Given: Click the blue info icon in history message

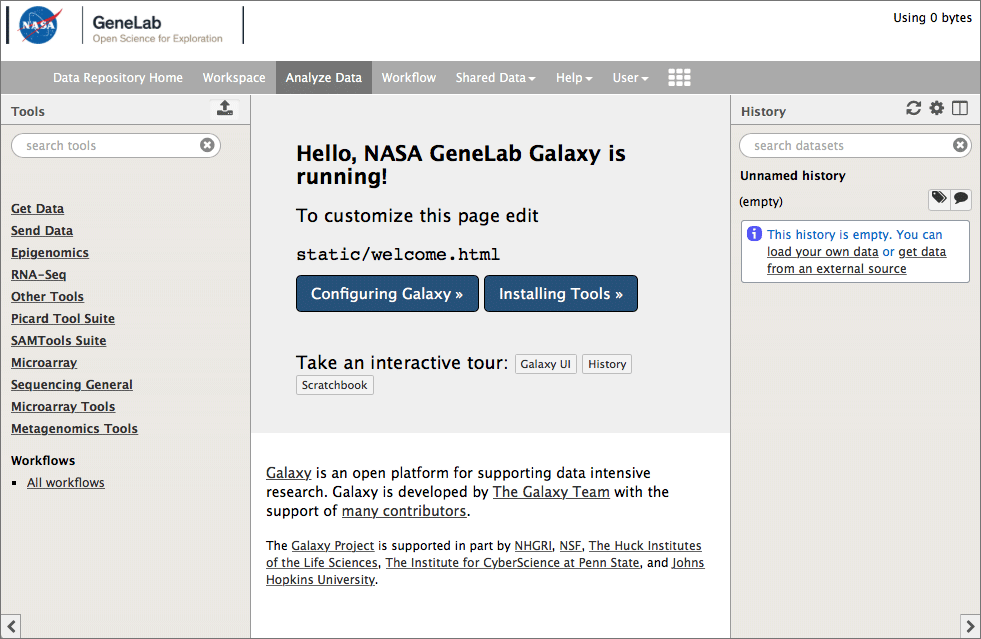Looking at the screenshot, I should pyautogui.click(x=755, y=234).
